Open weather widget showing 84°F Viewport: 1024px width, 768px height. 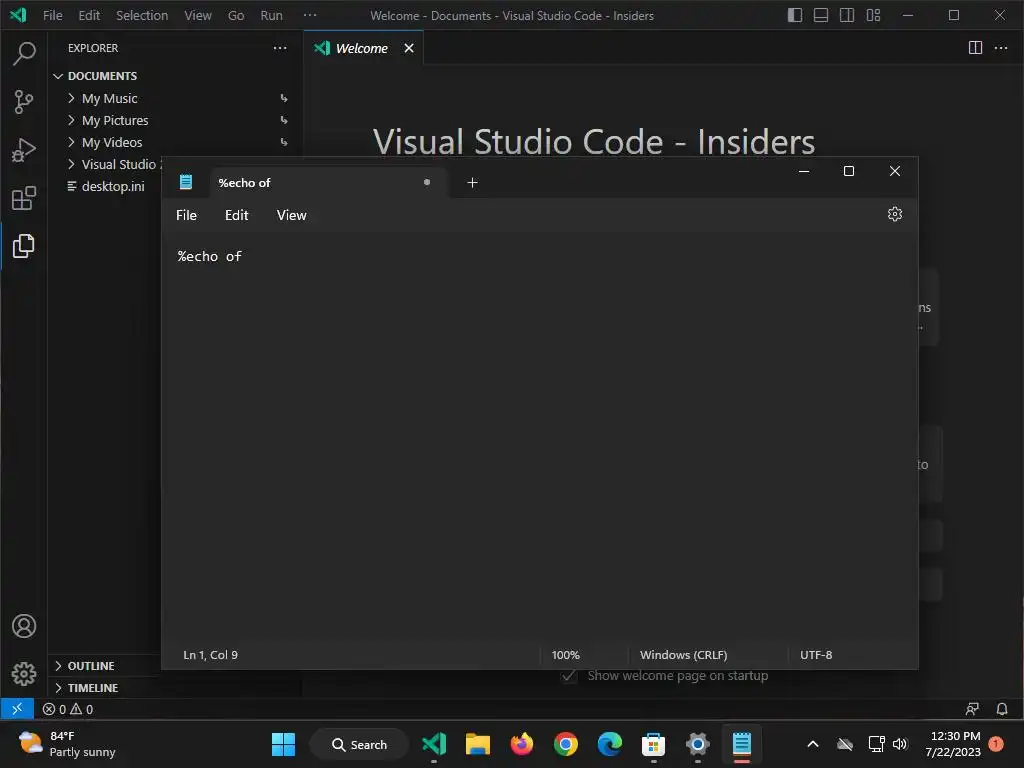[x=67, y=744]
